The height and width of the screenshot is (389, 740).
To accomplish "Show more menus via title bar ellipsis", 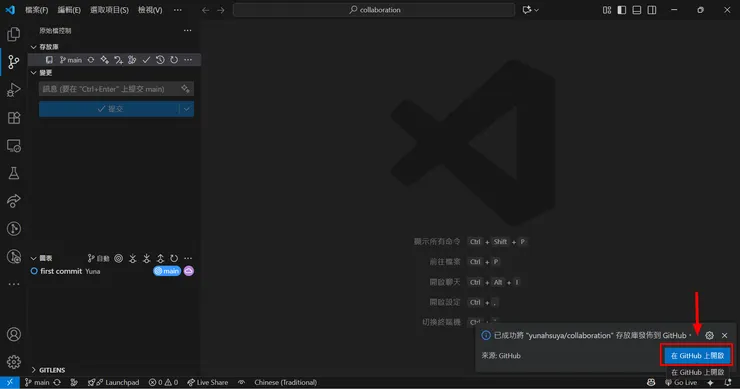I will tap(177, 10).
